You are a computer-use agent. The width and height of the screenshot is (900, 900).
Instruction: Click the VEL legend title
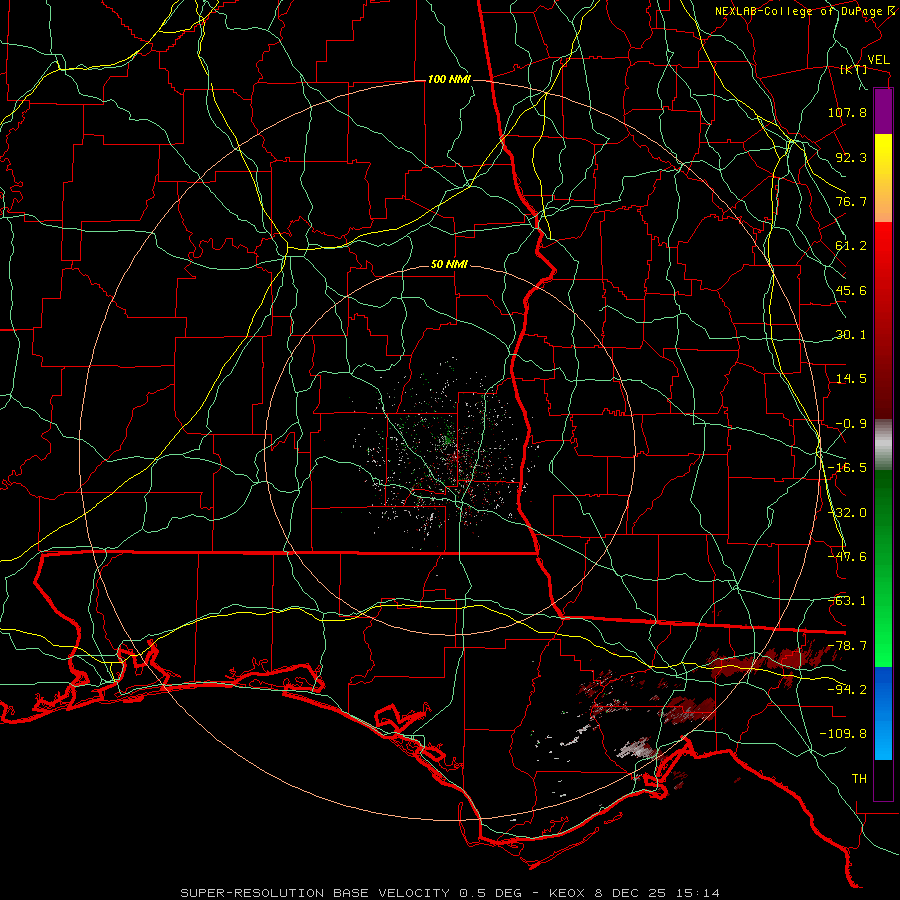[x=879, y=60]
